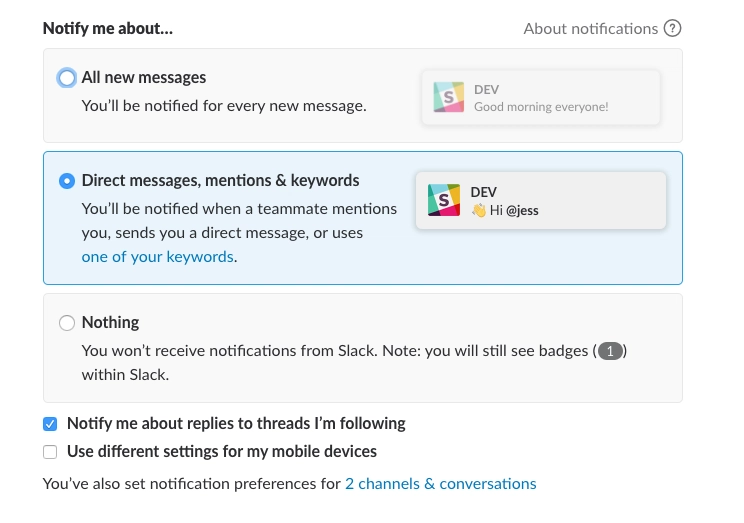Screen dimensions: 744x523
Task: Select the All new messages radio button
Action: pyautogui.click(x=67, y=78)
